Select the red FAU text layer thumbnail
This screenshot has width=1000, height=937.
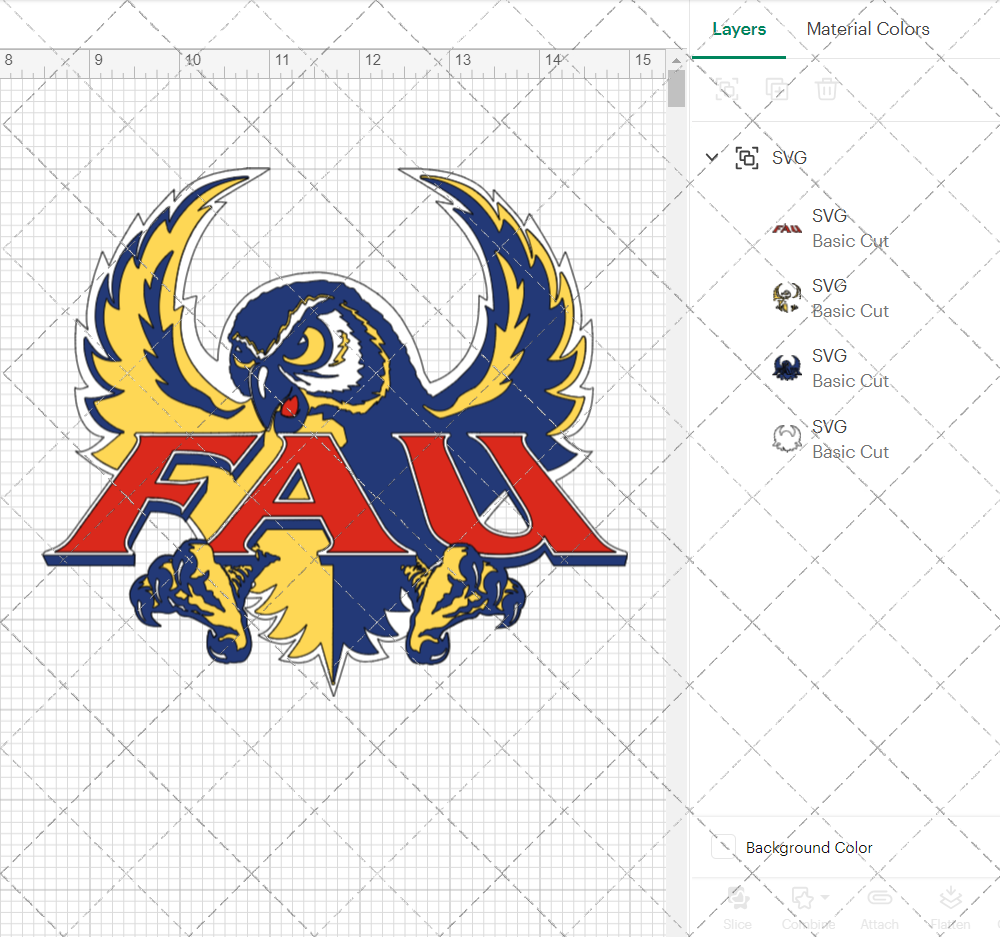[787, 228]
